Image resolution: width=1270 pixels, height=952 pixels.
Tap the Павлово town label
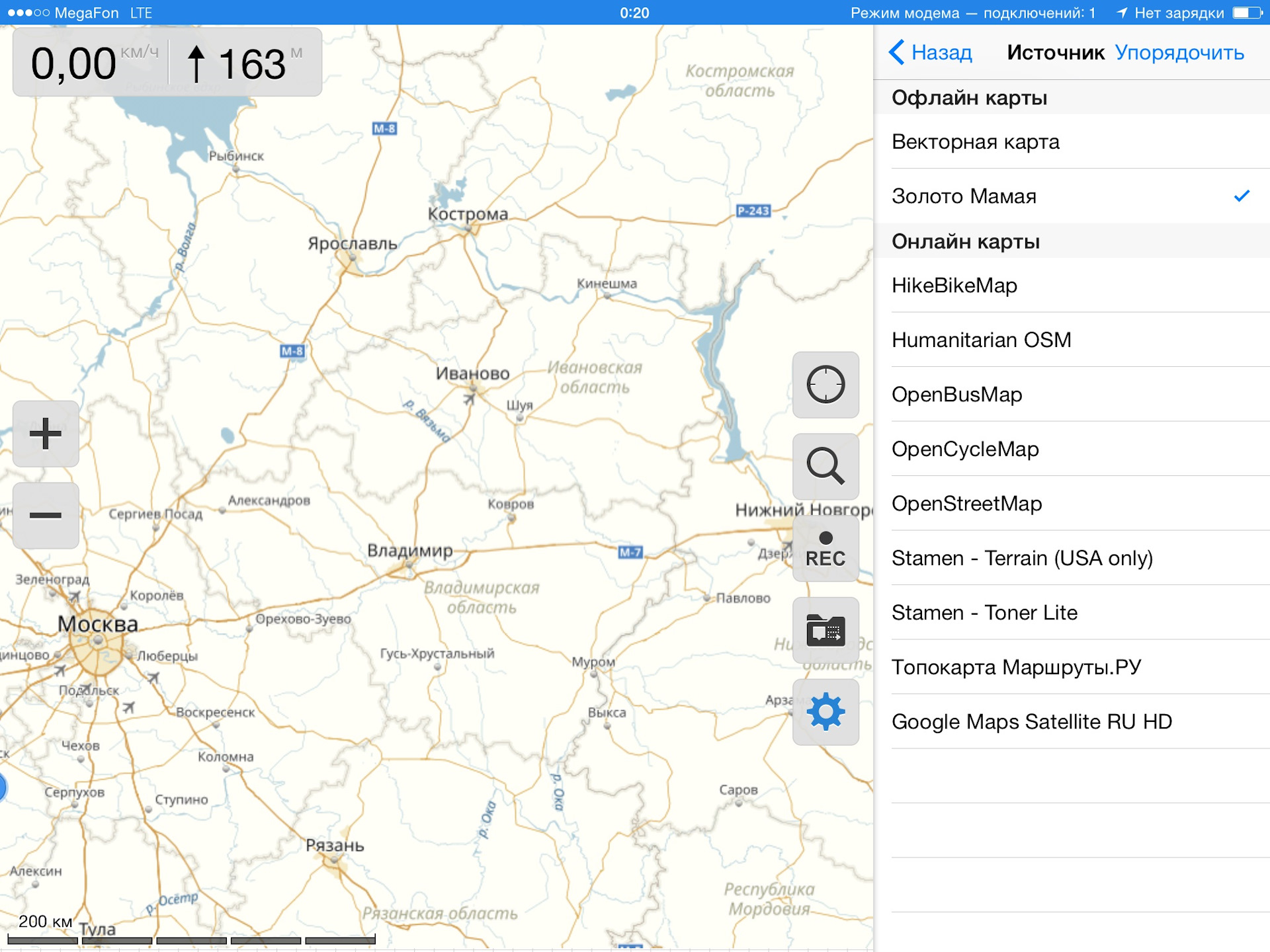[x=743, y=598]
